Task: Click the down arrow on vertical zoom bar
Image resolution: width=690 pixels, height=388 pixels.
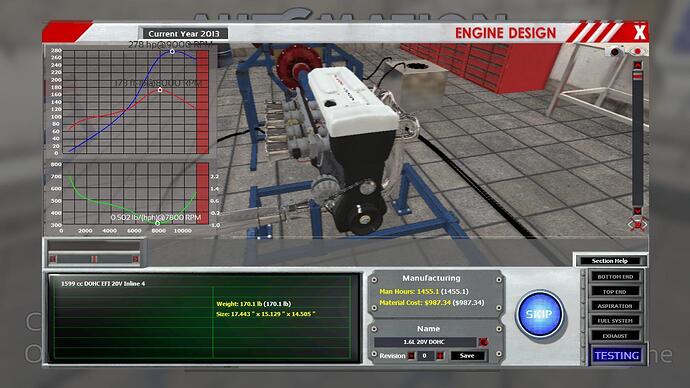Action: pos(637,211)
